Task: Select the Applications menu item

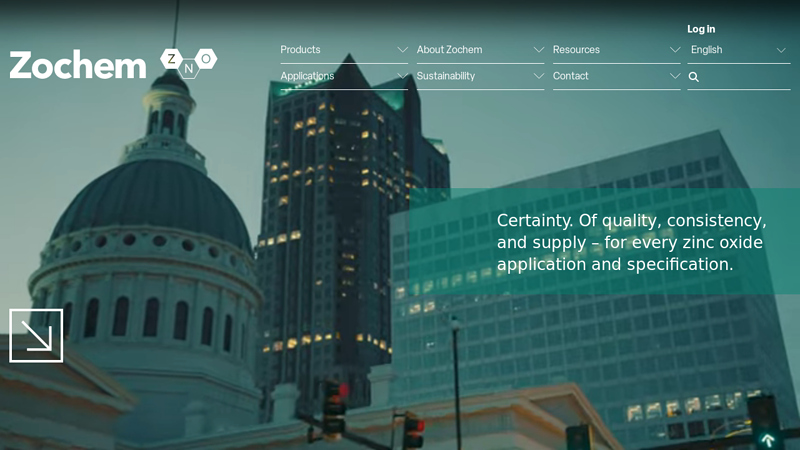Action: click(x=307, y=76)
